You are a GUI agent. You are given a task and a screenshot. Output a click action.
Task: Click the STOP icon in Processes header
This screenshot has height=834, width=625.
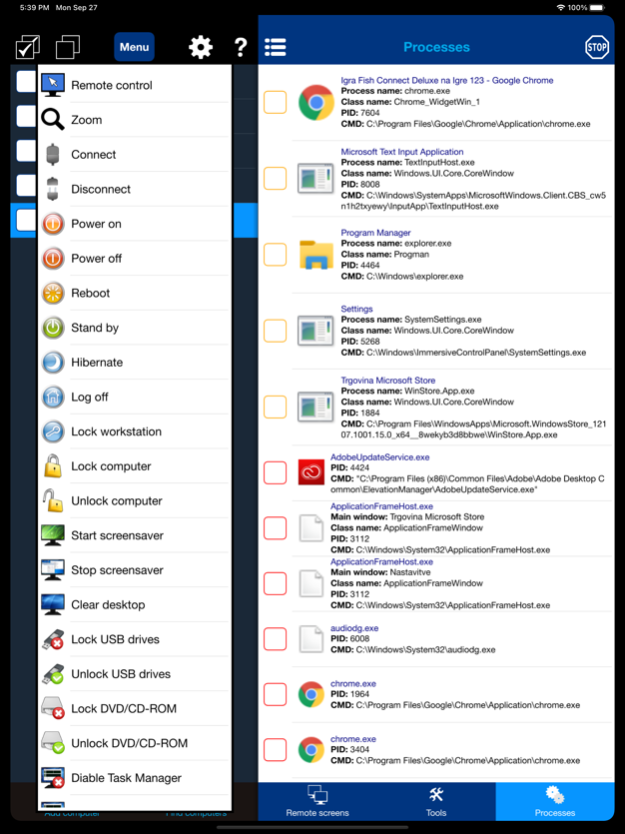[596, 47]
